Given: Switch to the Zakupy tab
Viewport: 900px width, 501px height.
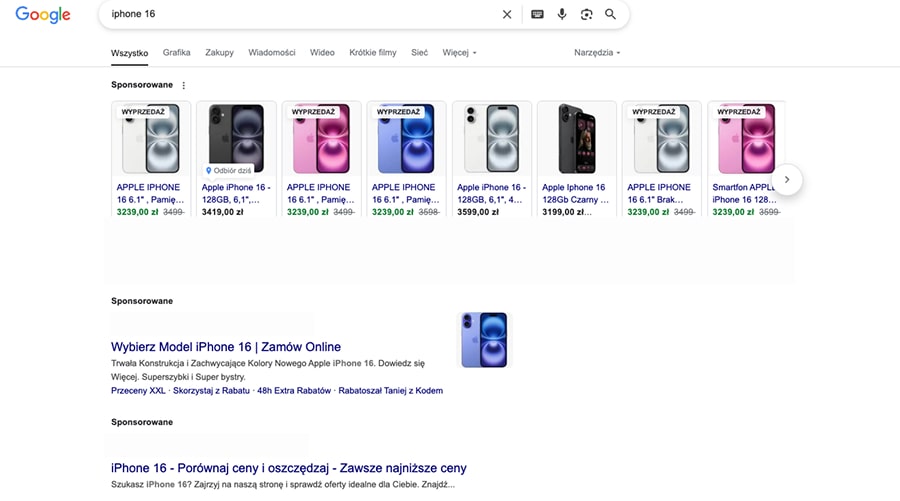Looking at the screenshot, I should tap(219, 52).
